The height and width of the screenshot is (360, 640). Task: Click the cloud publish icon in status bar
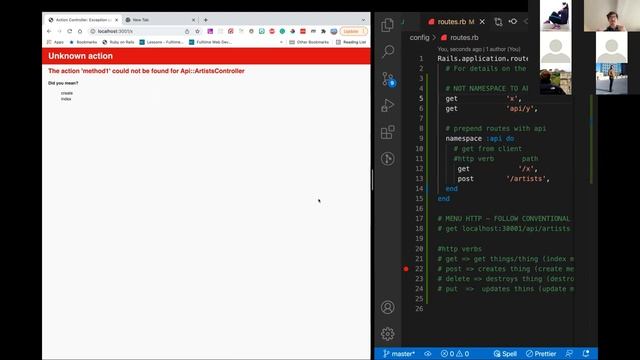[x=427, y=354]
